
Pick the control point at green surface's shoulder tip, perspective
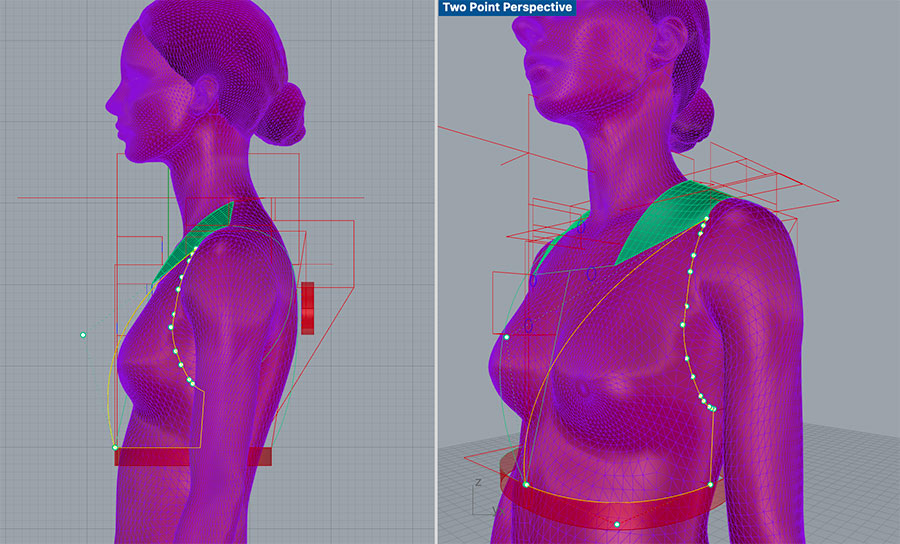[707, 219]
